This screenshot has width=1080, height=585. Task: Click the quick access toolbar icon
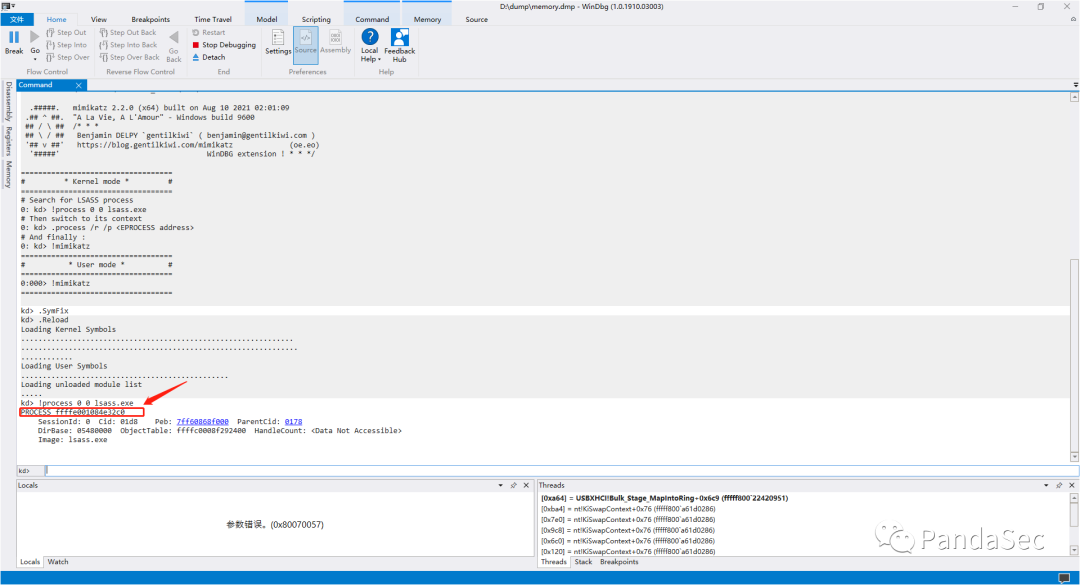click(x=8, y=6)
